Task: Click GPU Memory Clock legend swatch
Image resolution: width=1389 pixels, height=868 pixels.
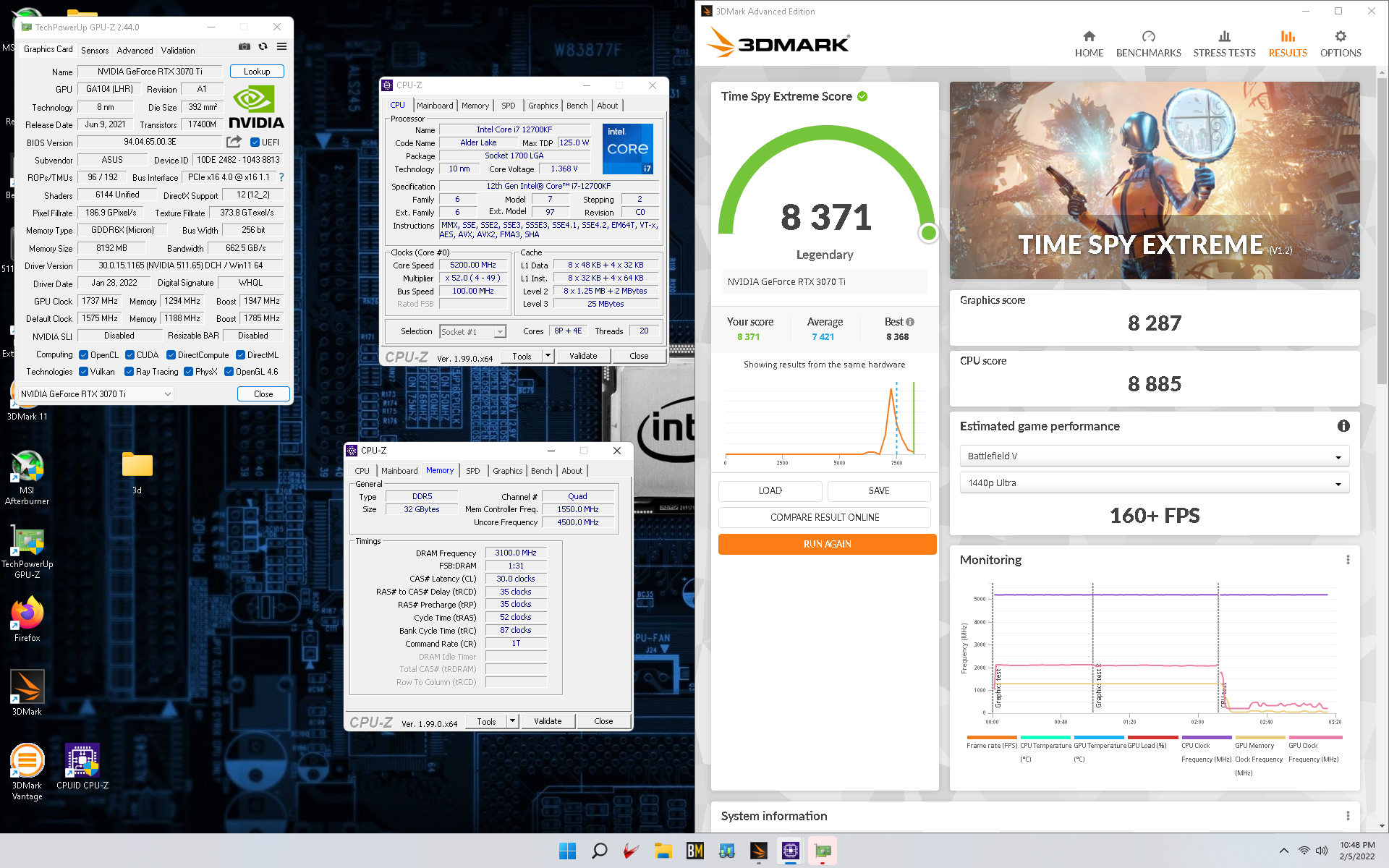Action: (x=1260, y=738)
